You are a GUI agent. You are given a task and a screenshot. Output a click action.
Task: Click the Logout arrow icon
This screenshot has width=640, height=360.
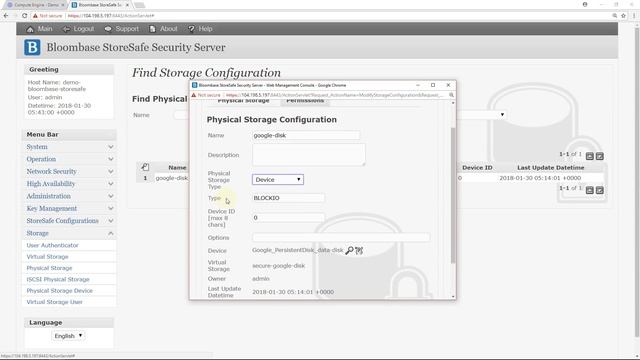click(x=66, y=29)
